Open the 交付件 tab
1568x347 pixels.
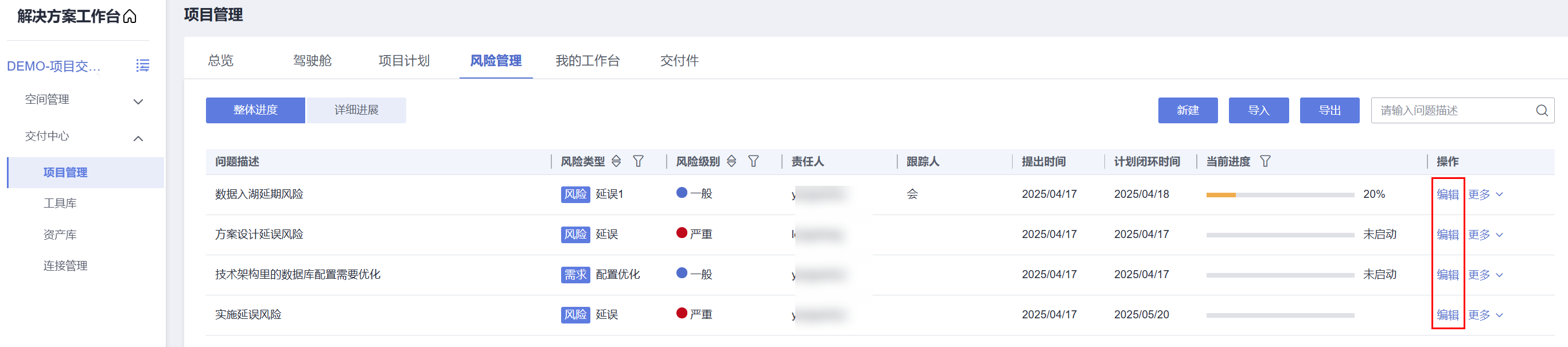(x=679, y=61)
